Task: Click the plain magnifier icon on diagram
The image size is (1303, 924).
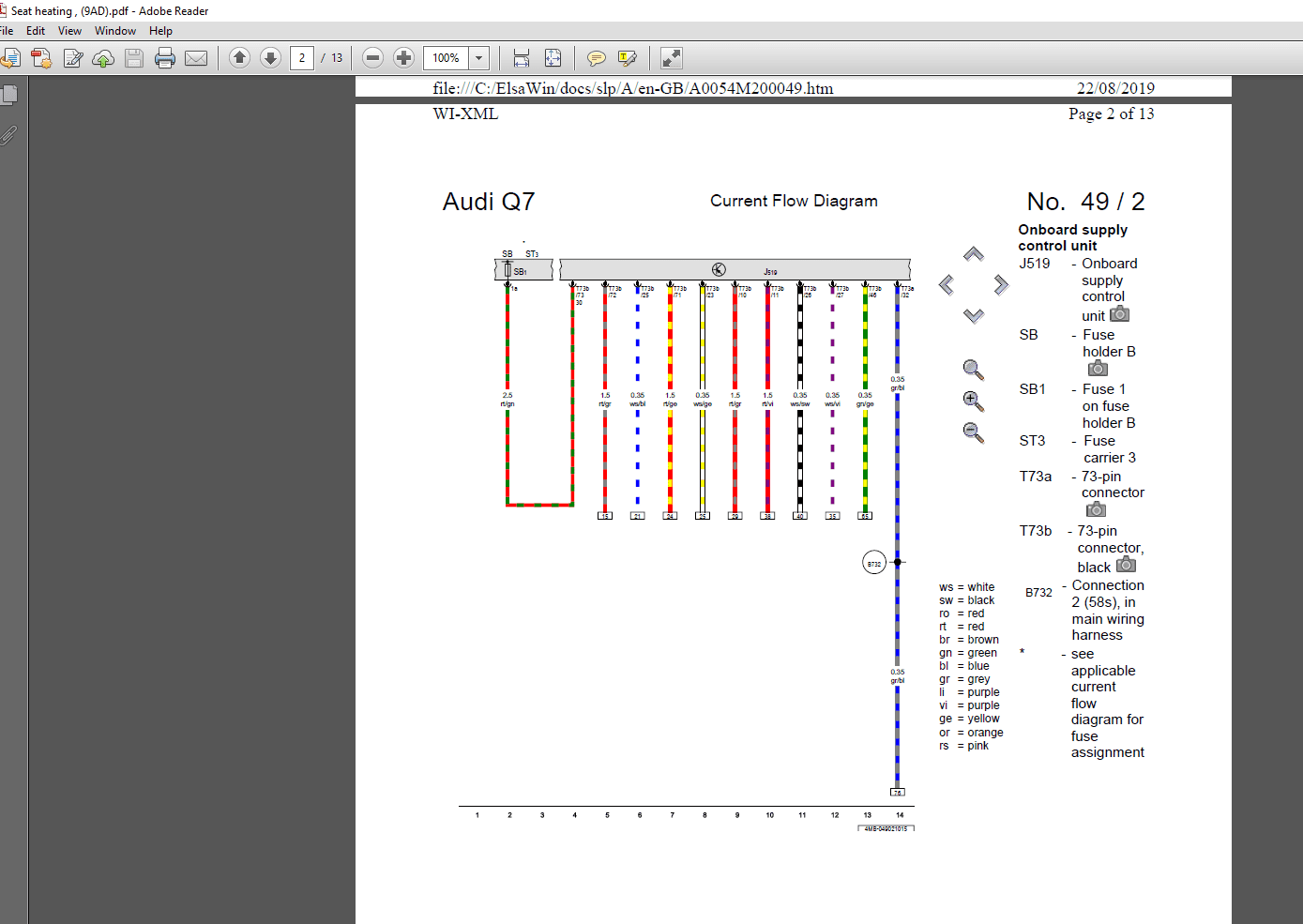Action: (x=974, y=370)
